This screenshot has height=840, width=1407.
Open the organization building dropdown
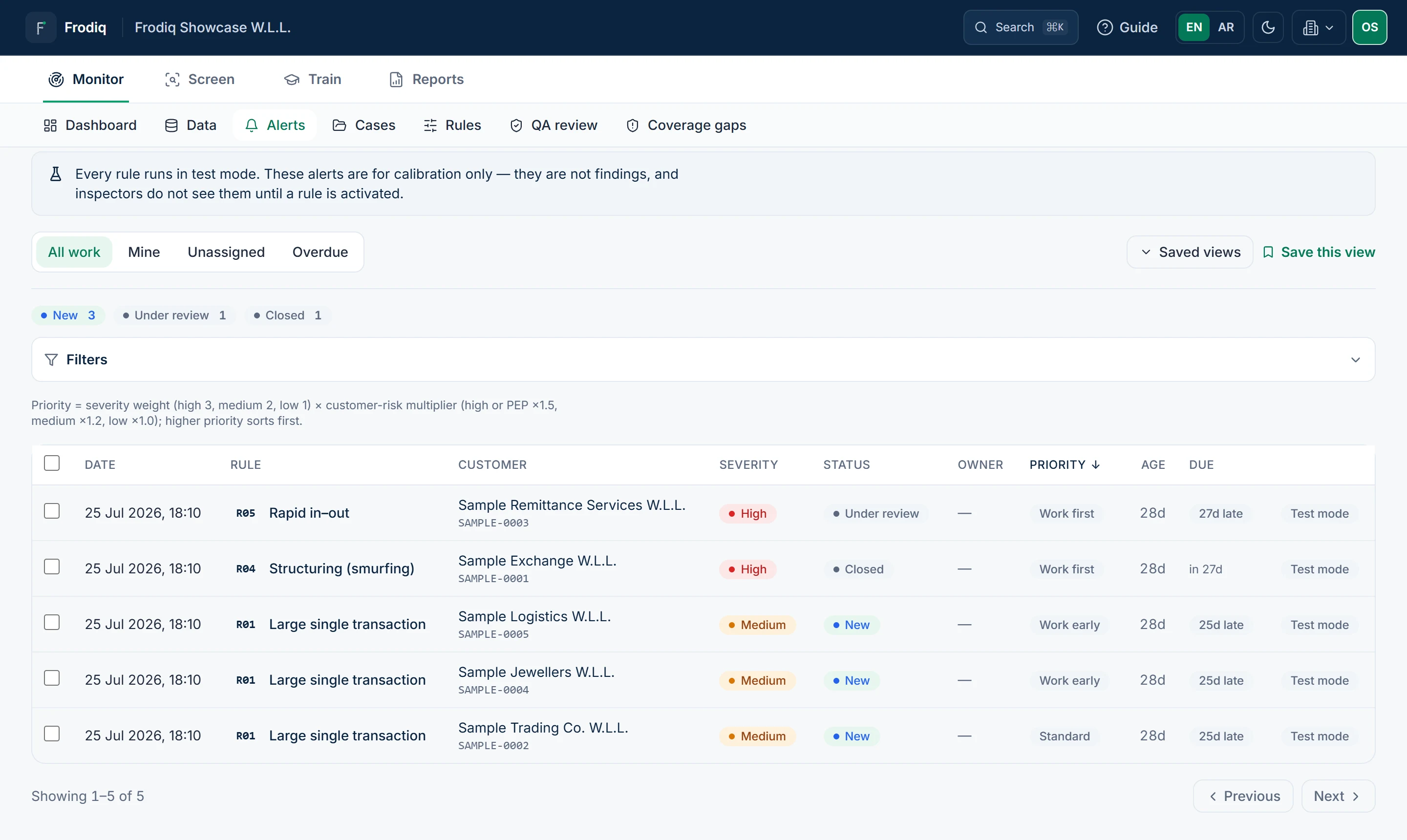1318,27
